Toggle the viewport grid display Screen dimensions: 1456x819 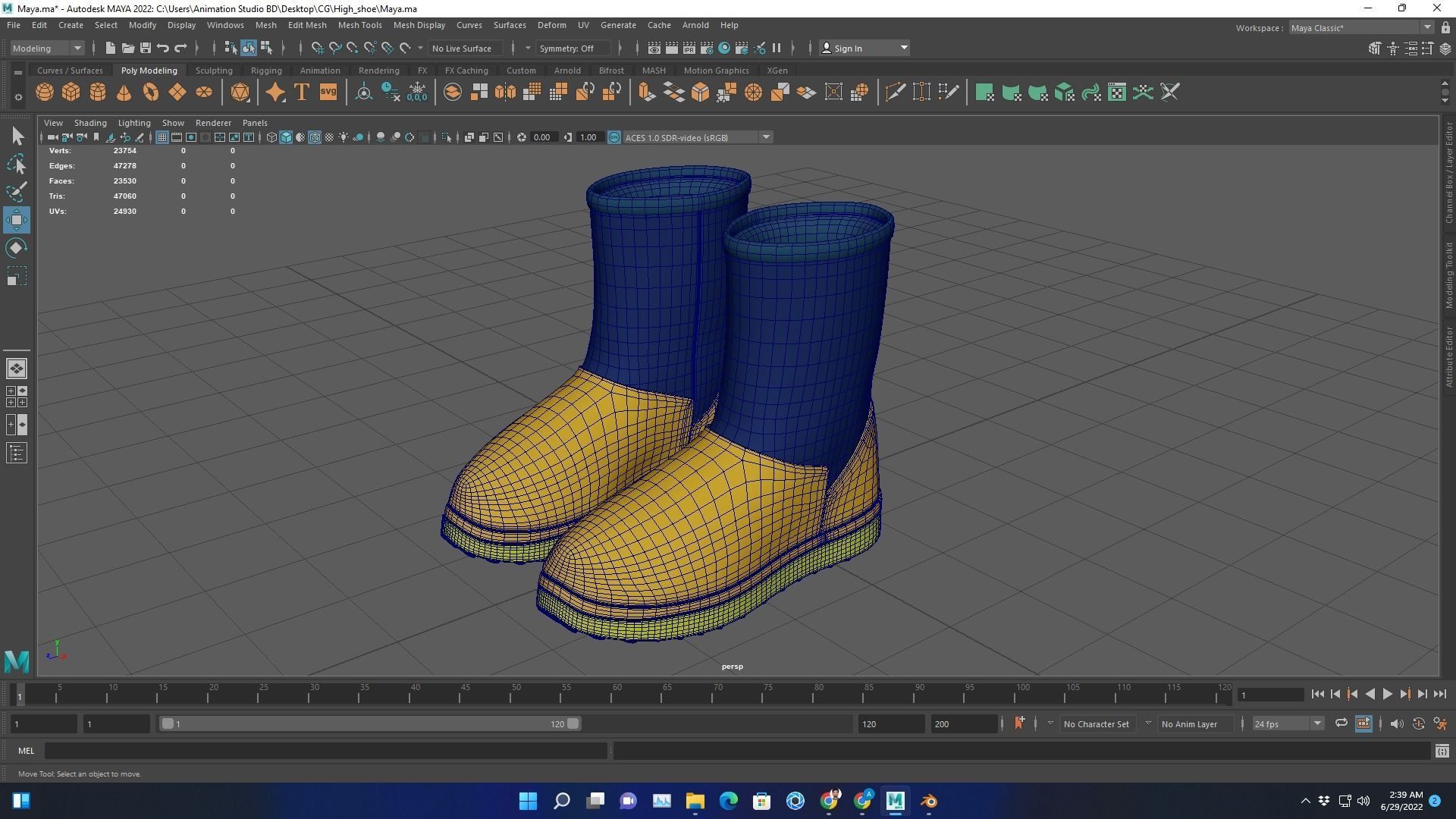point(162,137)
